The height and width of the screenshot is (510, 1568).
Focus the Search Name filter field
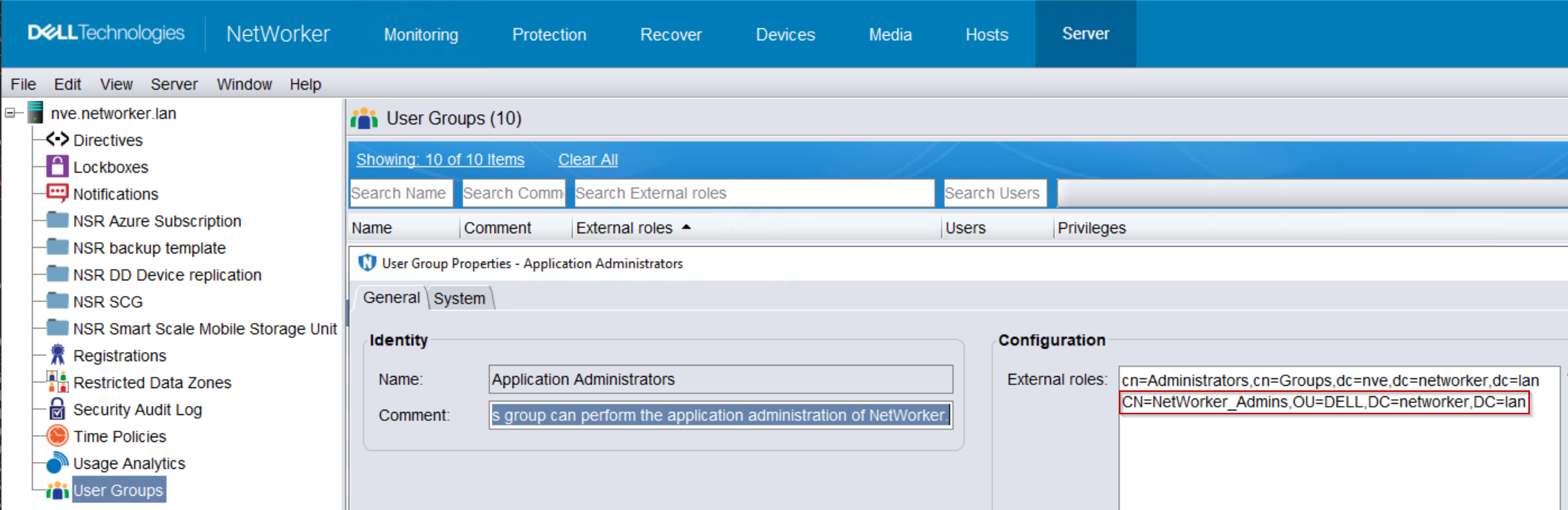tap(400, 193)
